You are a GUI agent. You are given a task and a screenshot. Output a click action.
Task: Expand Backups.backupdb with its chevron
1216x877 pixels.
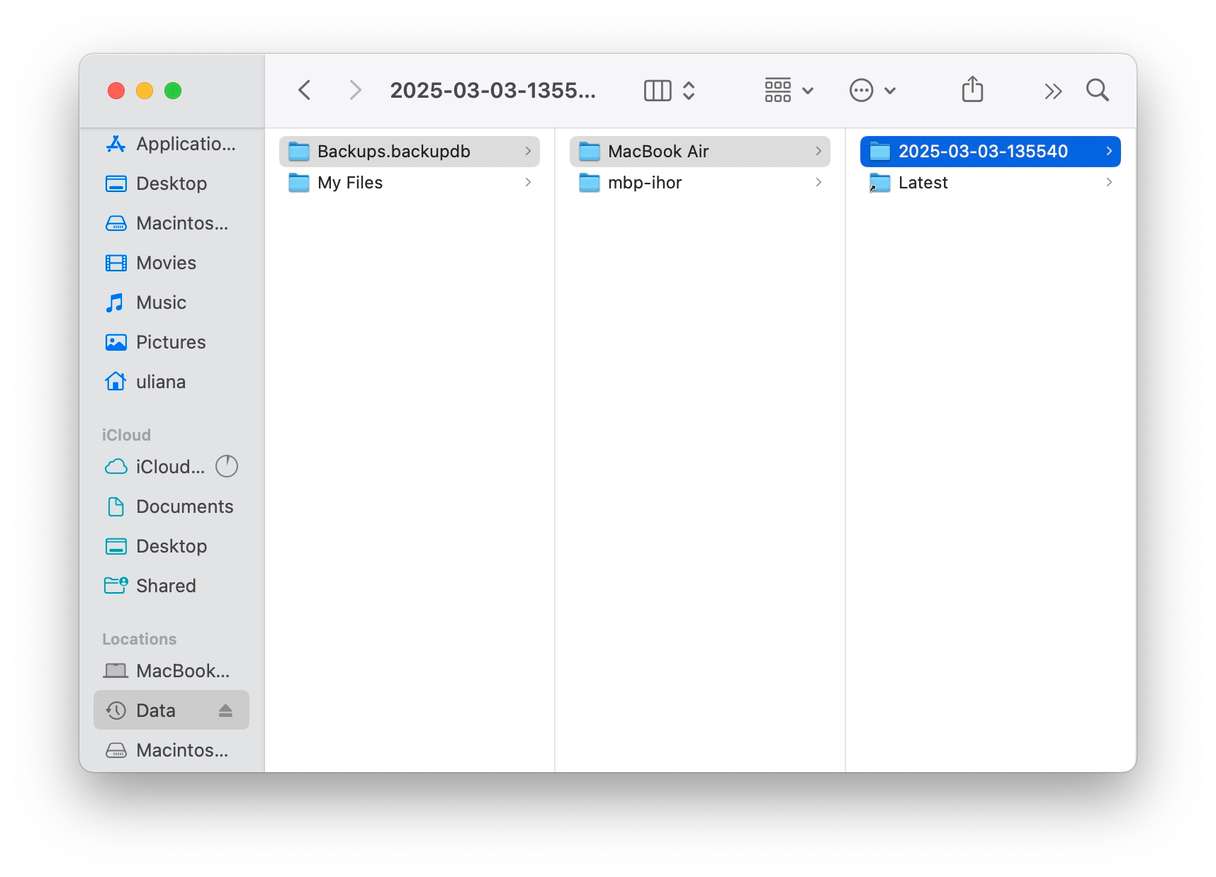coord(527,151)
